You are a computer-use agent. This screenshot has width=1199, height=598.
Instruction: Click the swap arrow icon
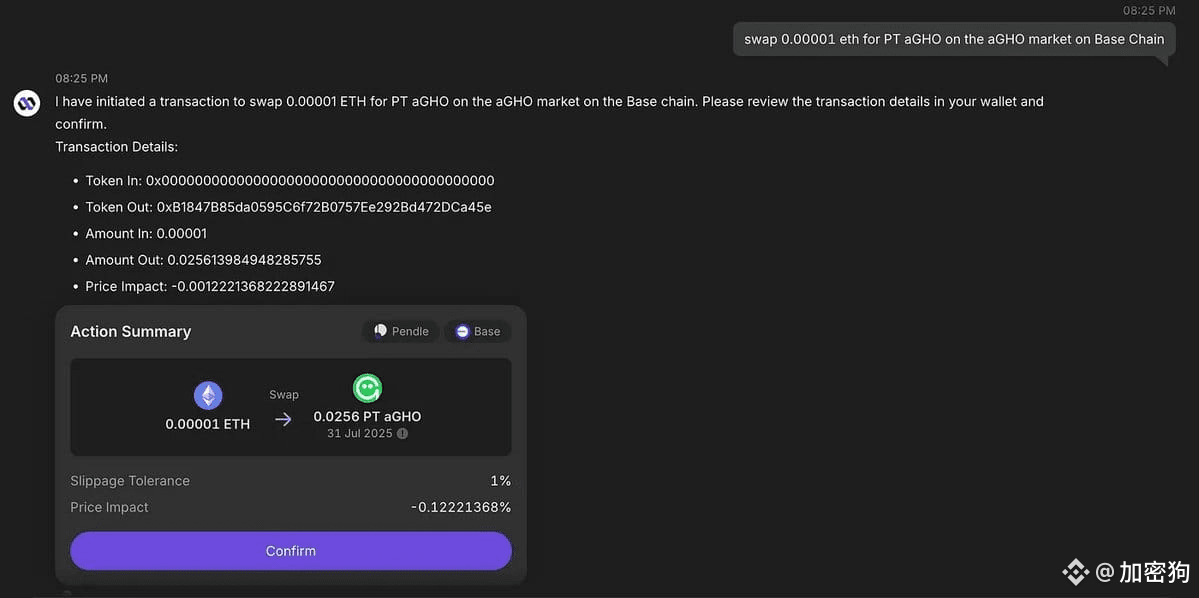pos(283,419)
